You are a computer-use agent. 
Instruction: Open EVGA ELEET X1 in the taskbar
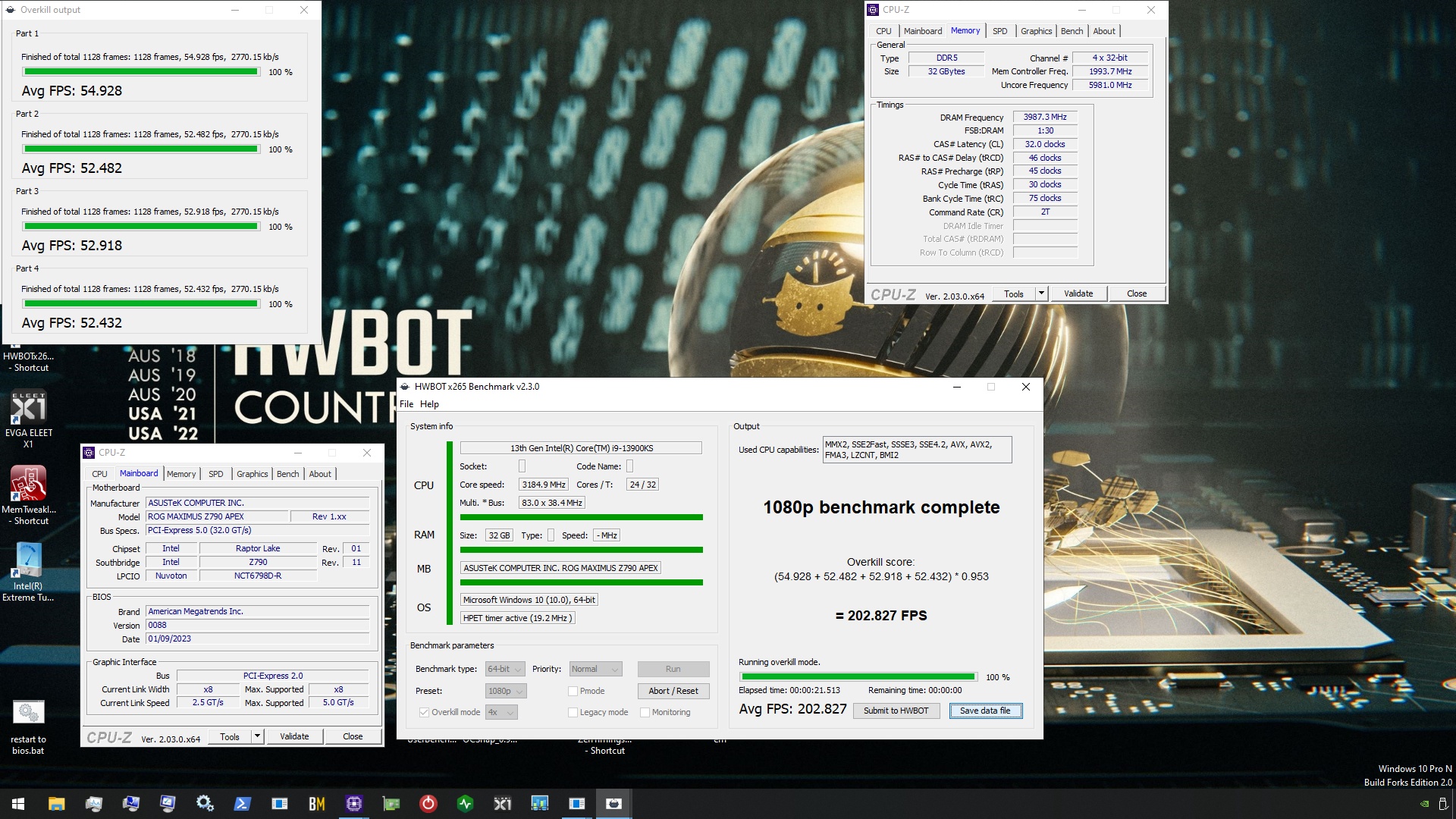point(502,804)
